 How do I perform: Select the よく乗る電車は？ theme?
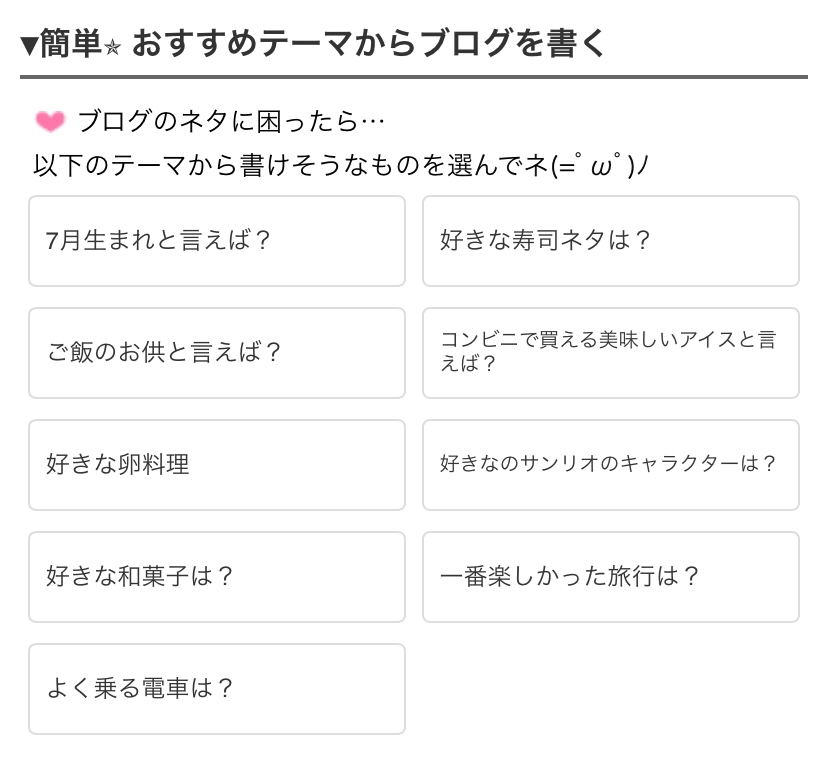(x=217, y=689)
